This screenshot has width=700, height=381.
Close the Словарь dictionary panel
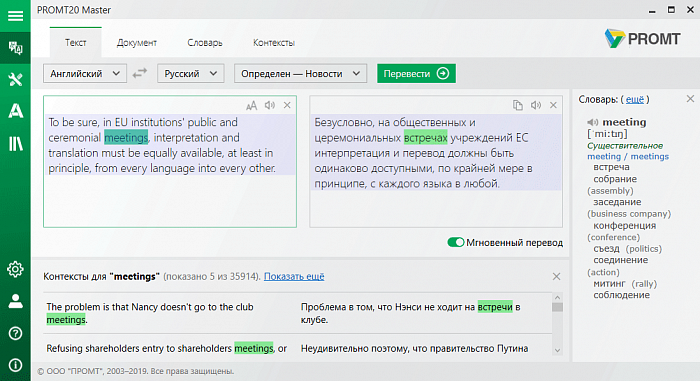pos(690,99)
